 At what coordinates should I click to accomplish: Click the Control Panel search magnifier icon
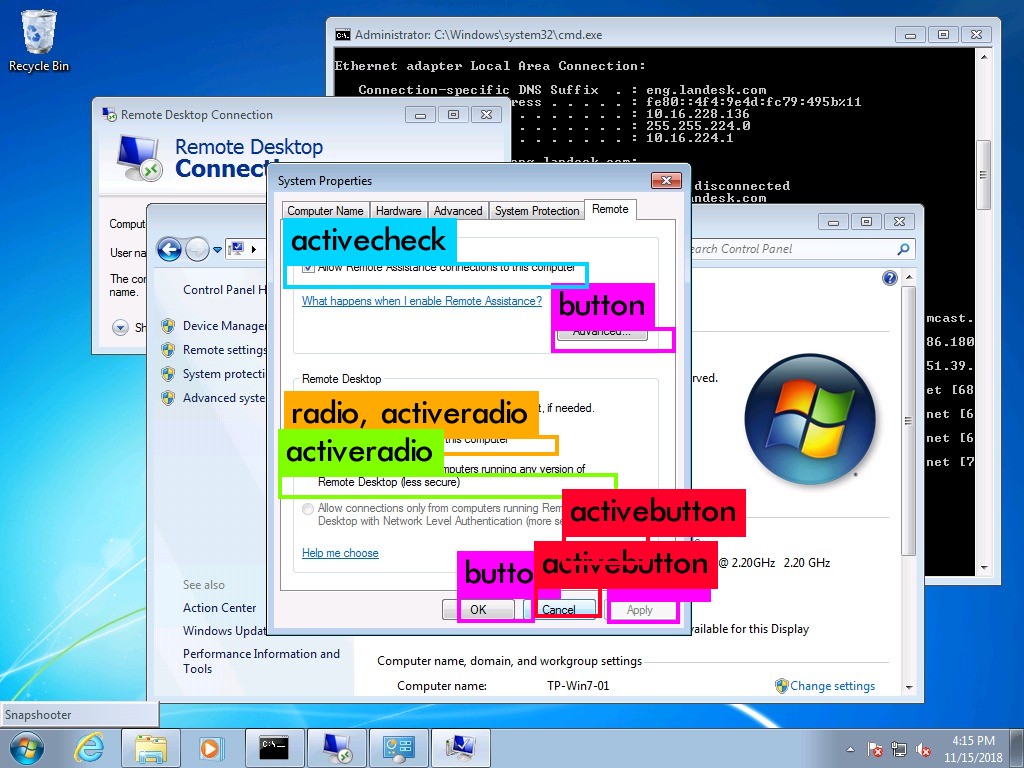904,249
